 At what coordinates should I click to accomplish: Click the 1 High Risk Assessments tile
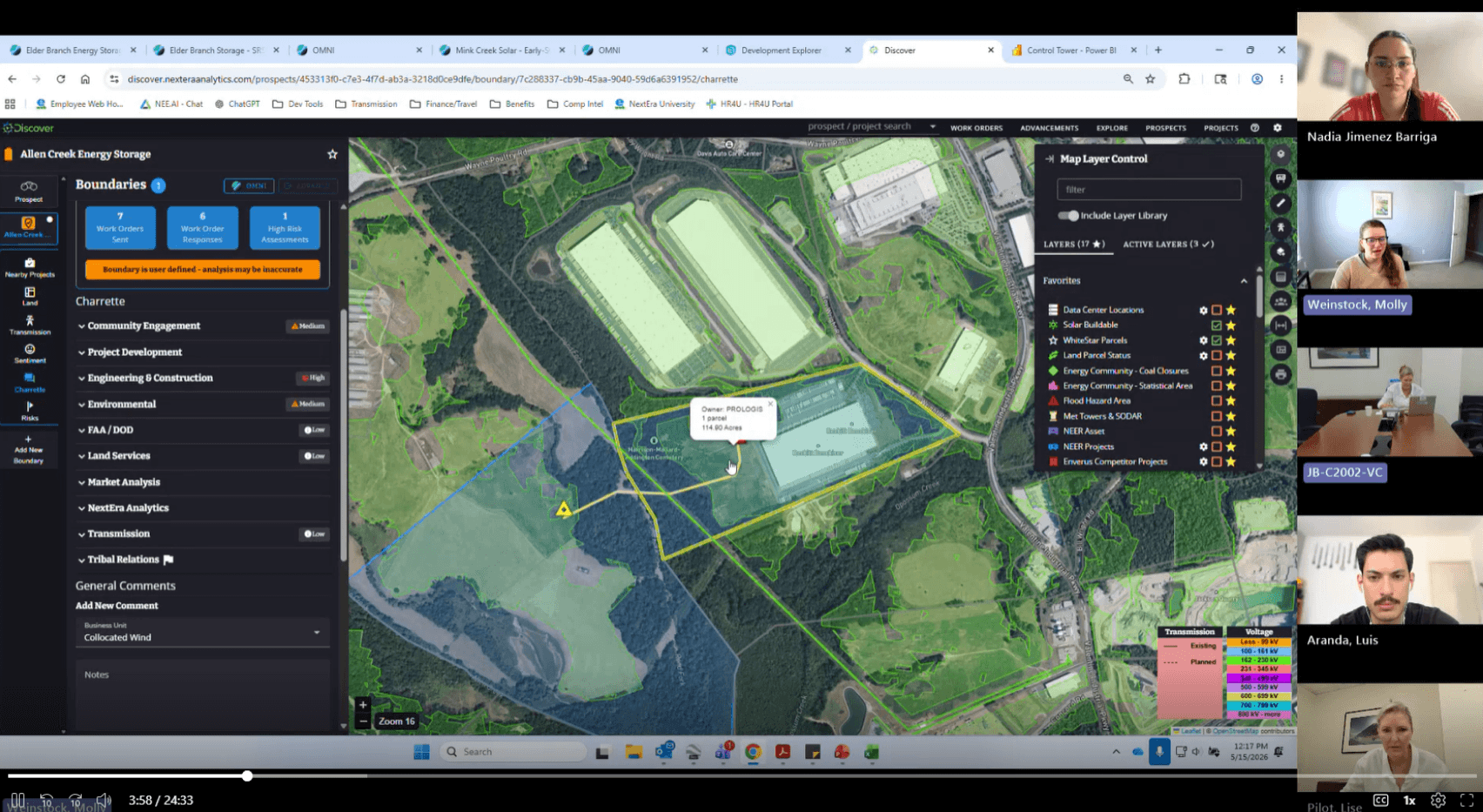click(x=285, y=228)
